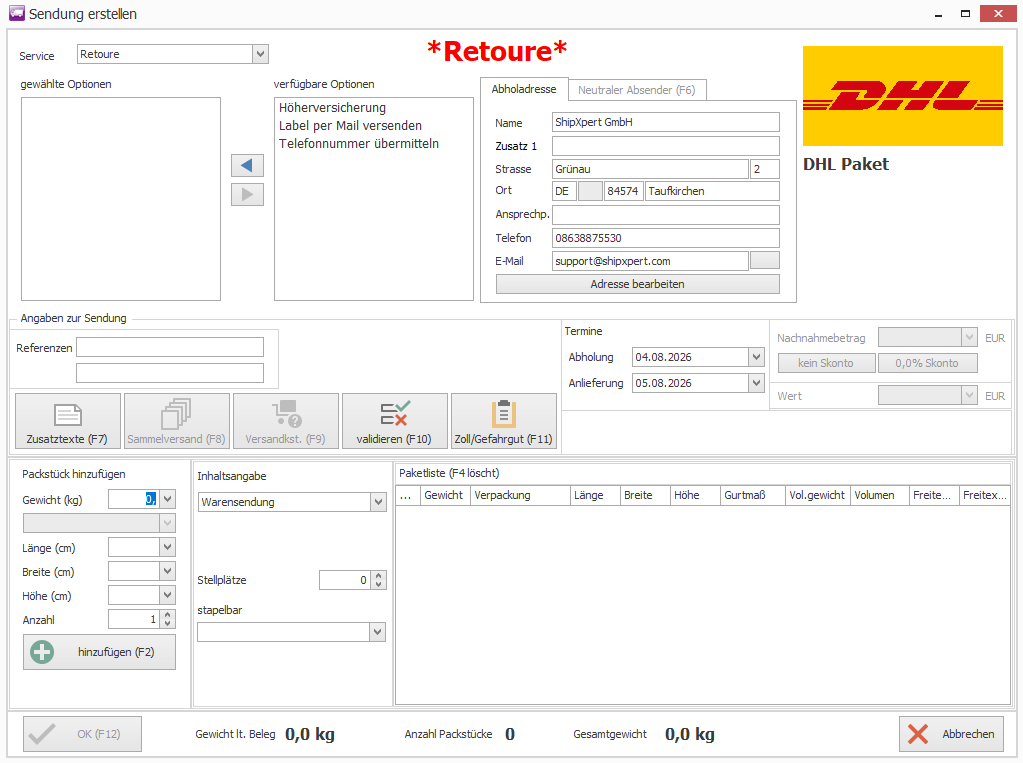Click the Höhe column header in Paketliste
The width and height of the screenshot is (1023, 763).
[695, 495]
